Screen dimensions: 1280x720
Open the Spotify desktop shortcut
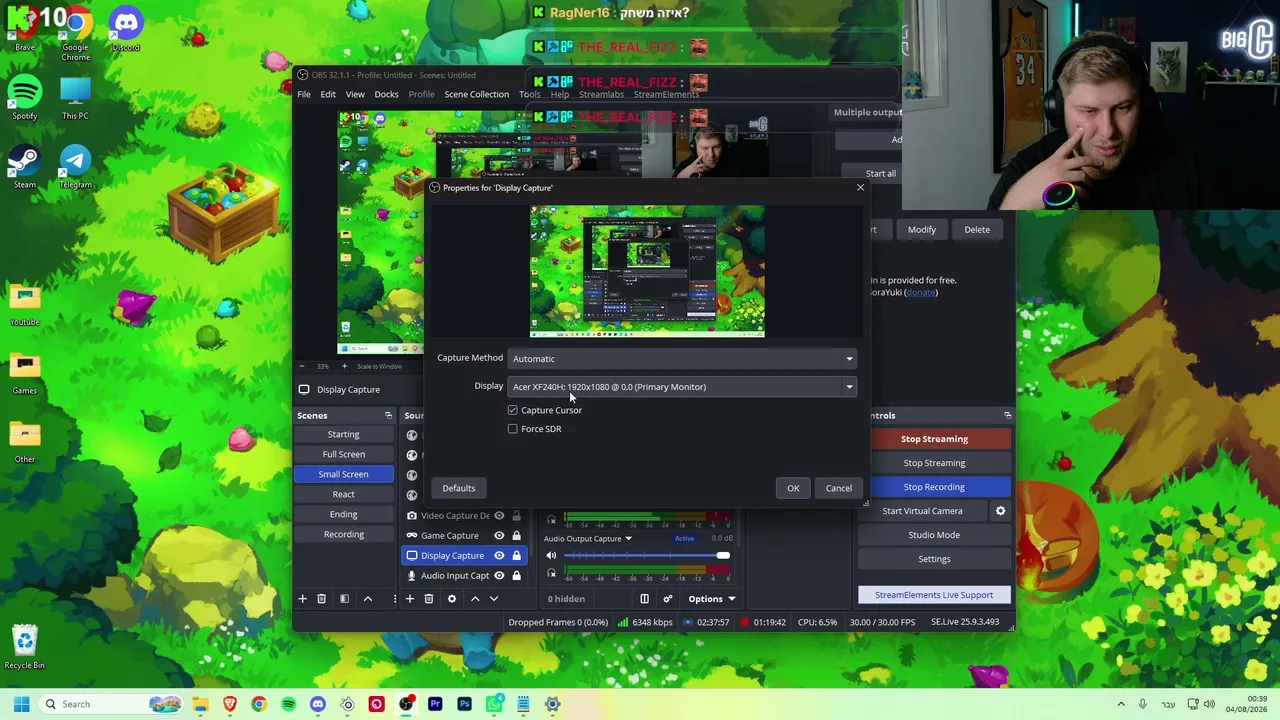click(x=24, y=98)
